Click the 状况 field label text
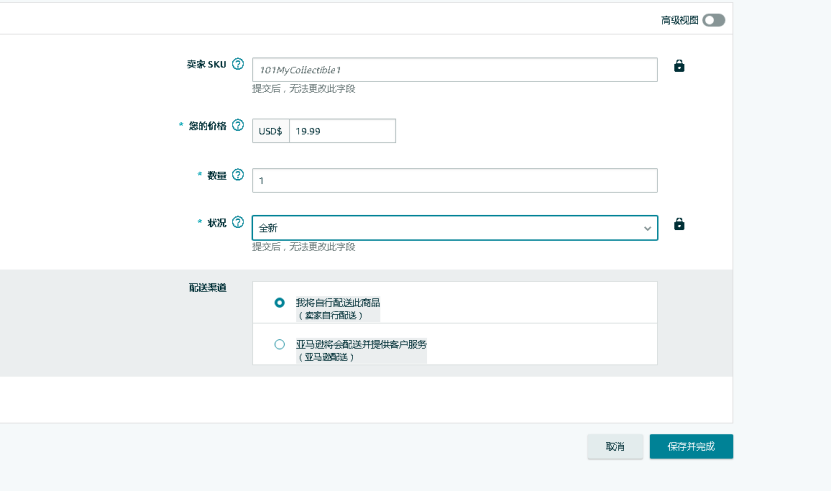The image size is (831, 491). [217, 223]
